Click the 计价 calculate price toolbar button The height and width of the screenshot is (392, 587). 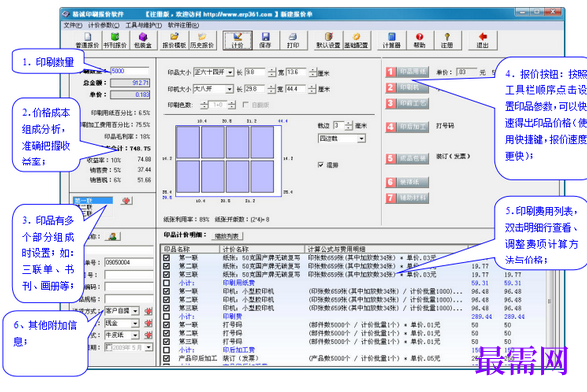(237, 40)
